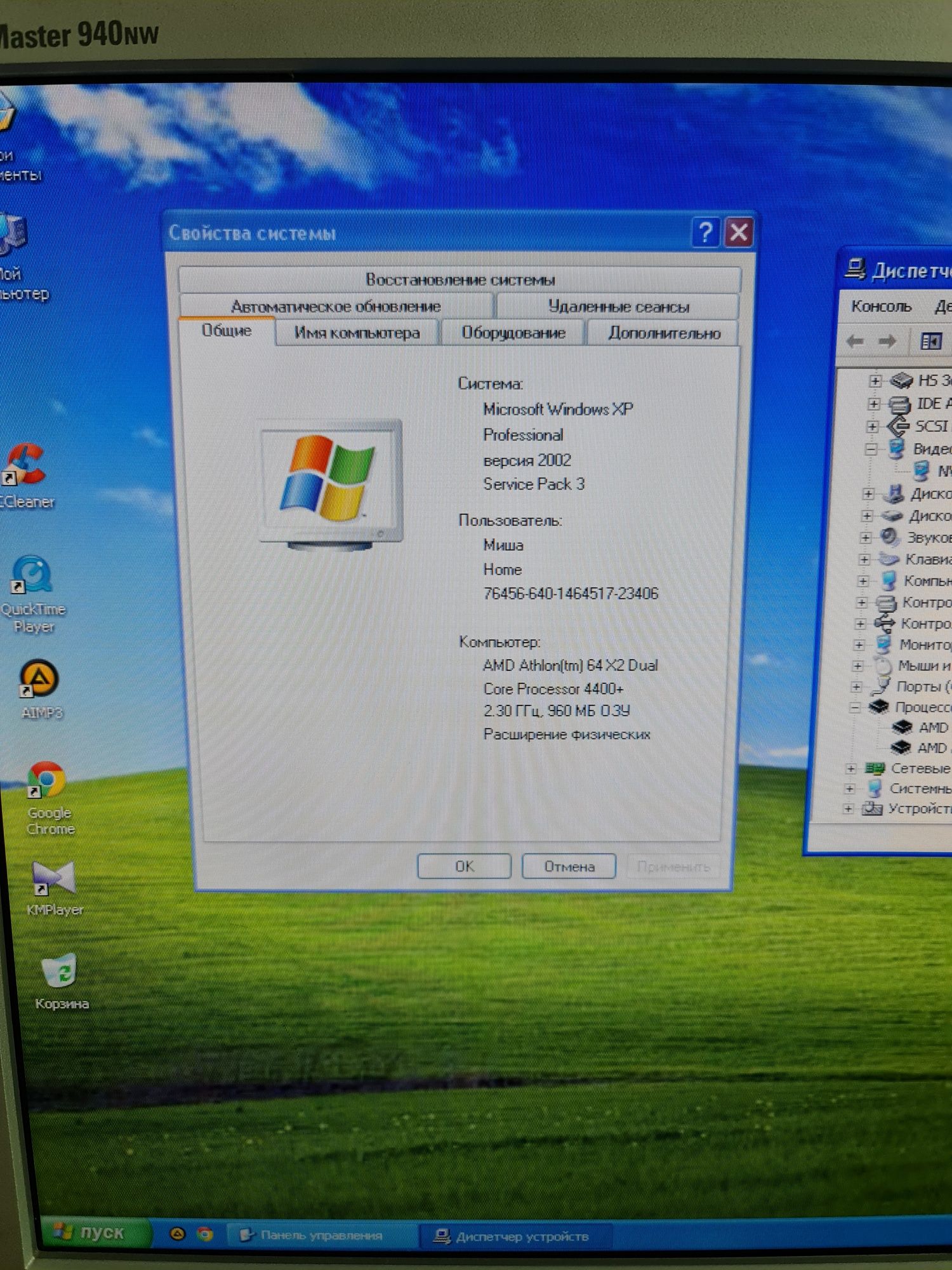
Task: Click the Chrome icon in quick launch
Action: click(x=205, y=1234)
